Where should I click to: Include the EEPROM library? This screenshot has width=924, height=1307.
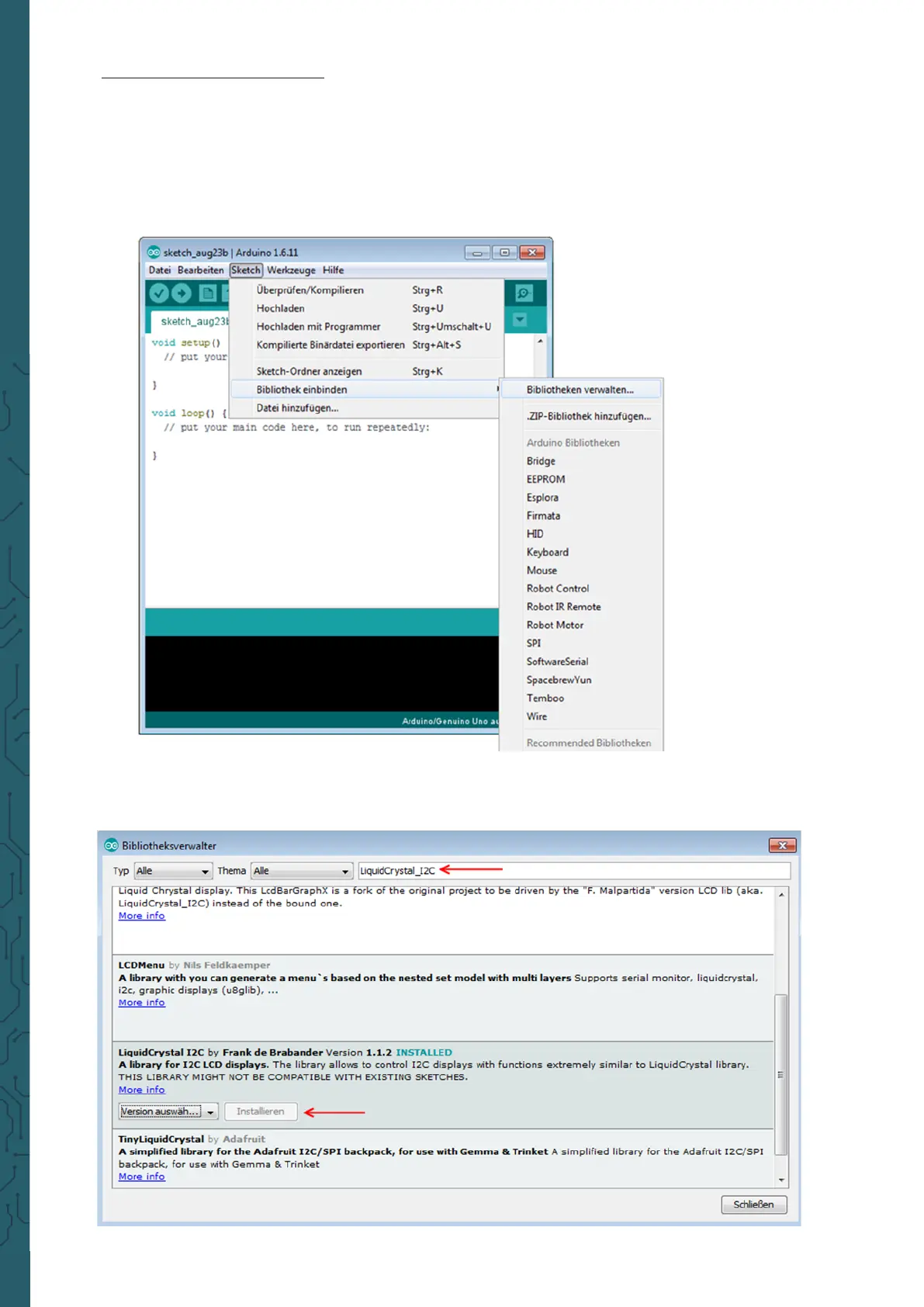tap(581, 479)
